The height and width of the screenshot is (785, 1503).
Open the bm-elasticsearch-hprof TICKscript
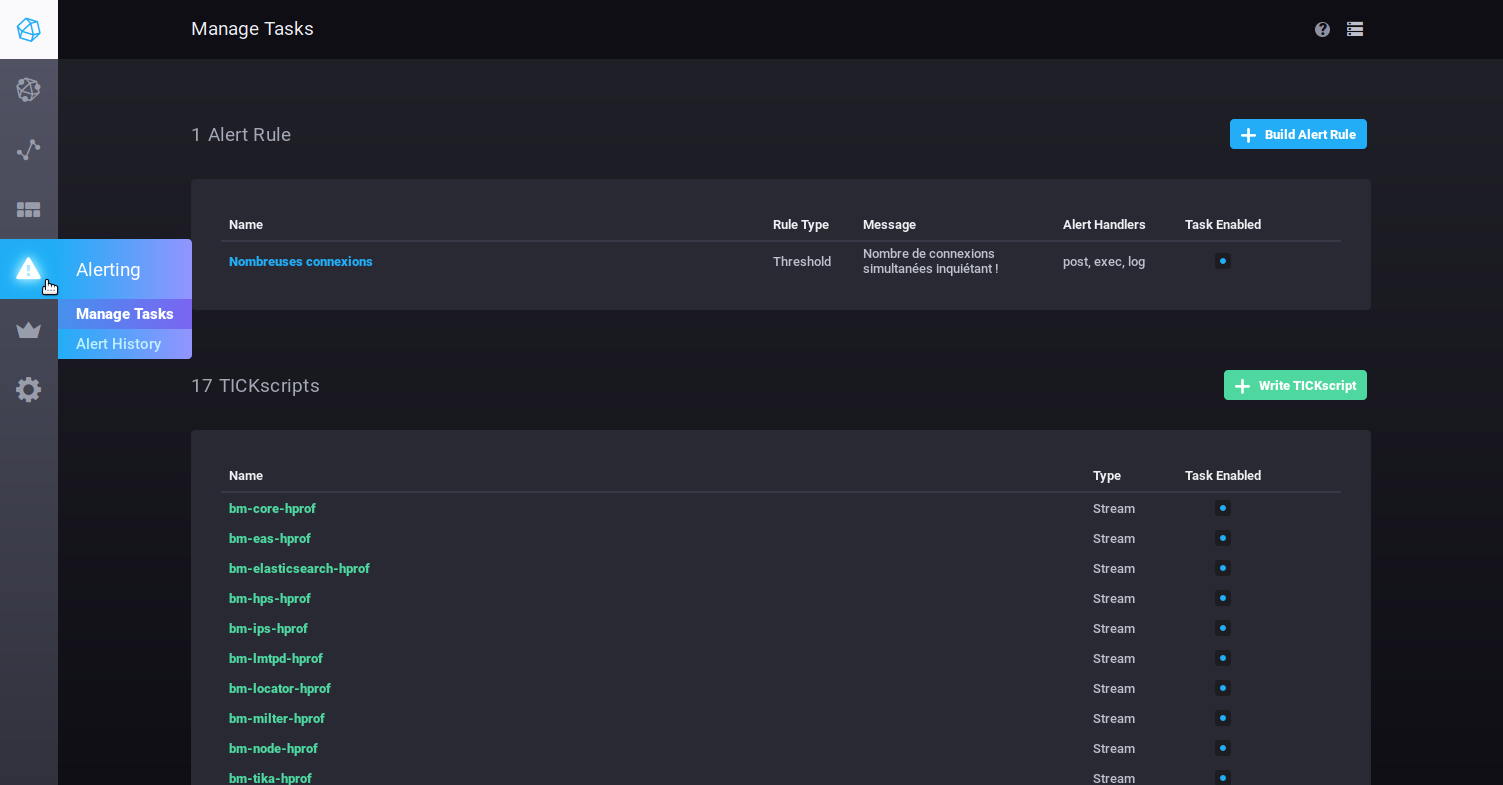click(299, 568)
